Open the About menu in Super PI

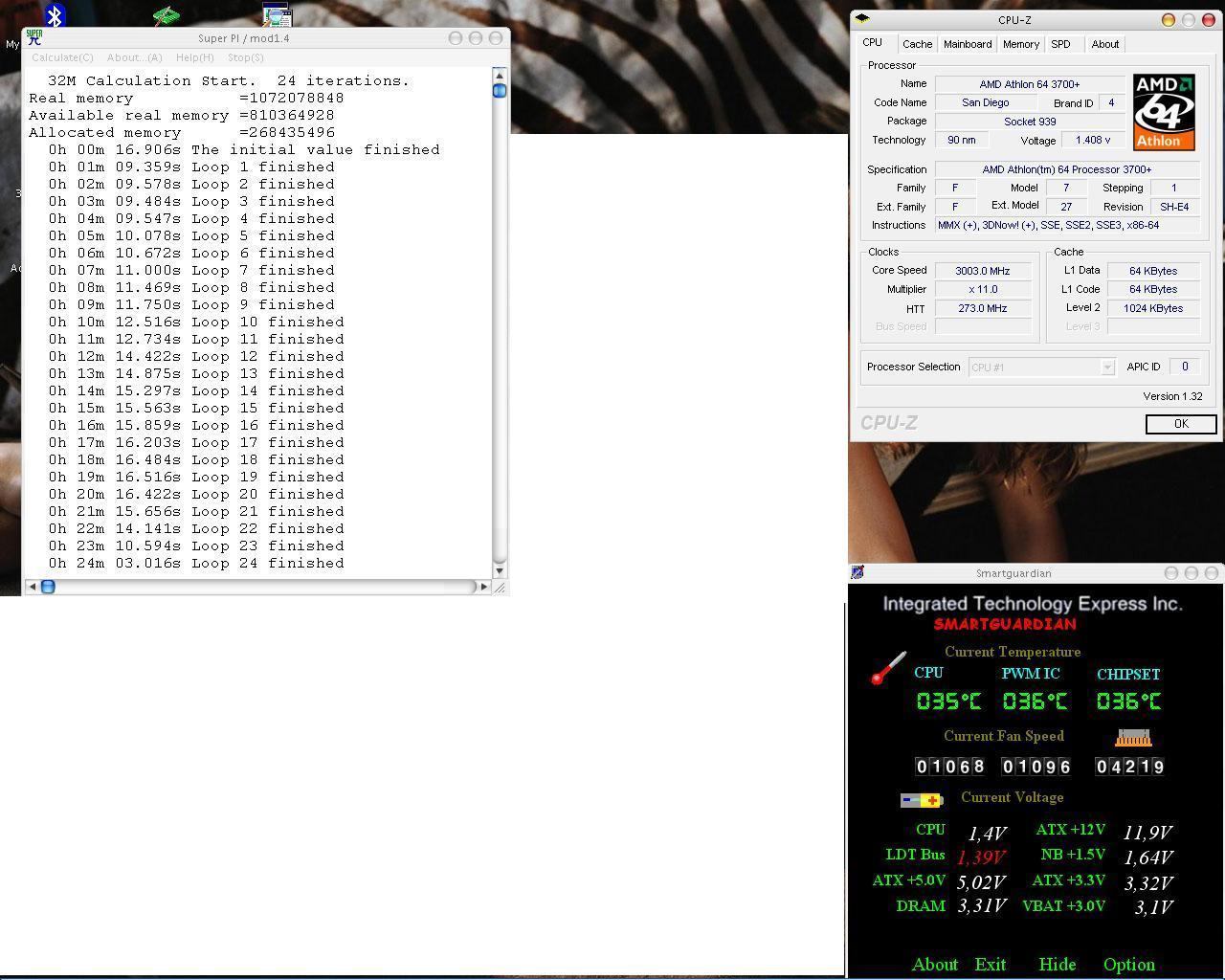coord(134,57)
